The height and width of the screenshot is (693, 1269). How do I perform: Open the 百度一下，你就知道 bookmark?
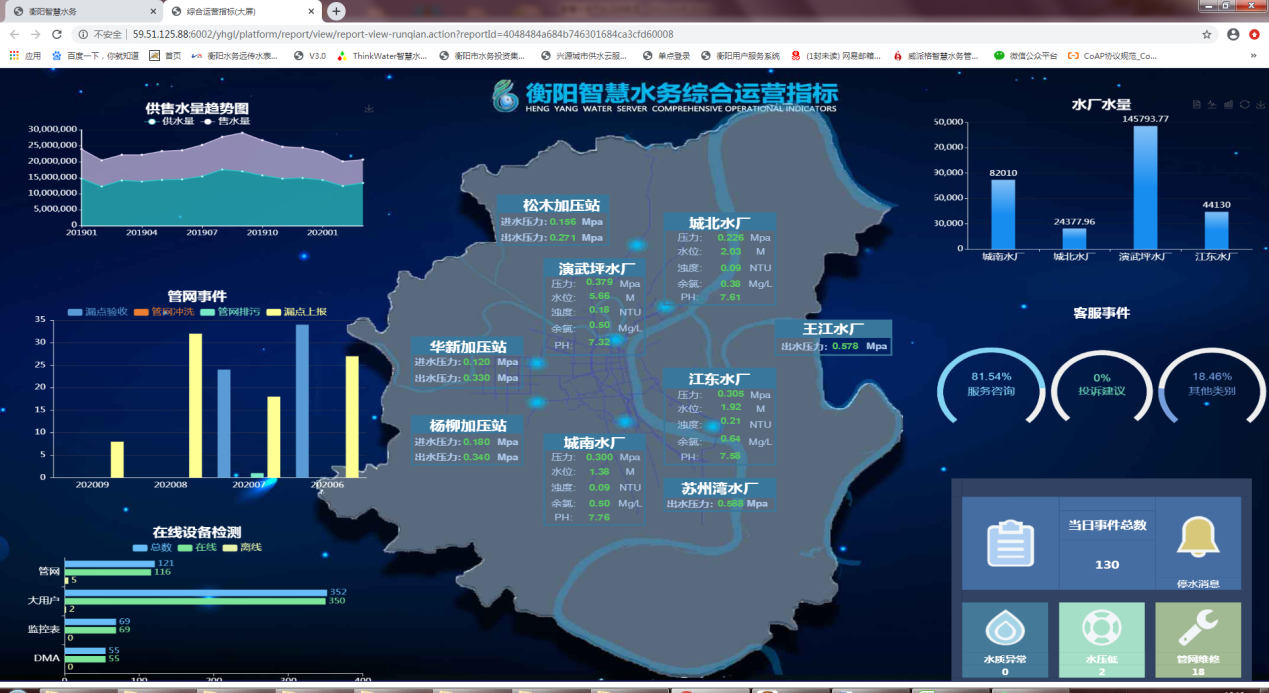(x=96, y=56)
